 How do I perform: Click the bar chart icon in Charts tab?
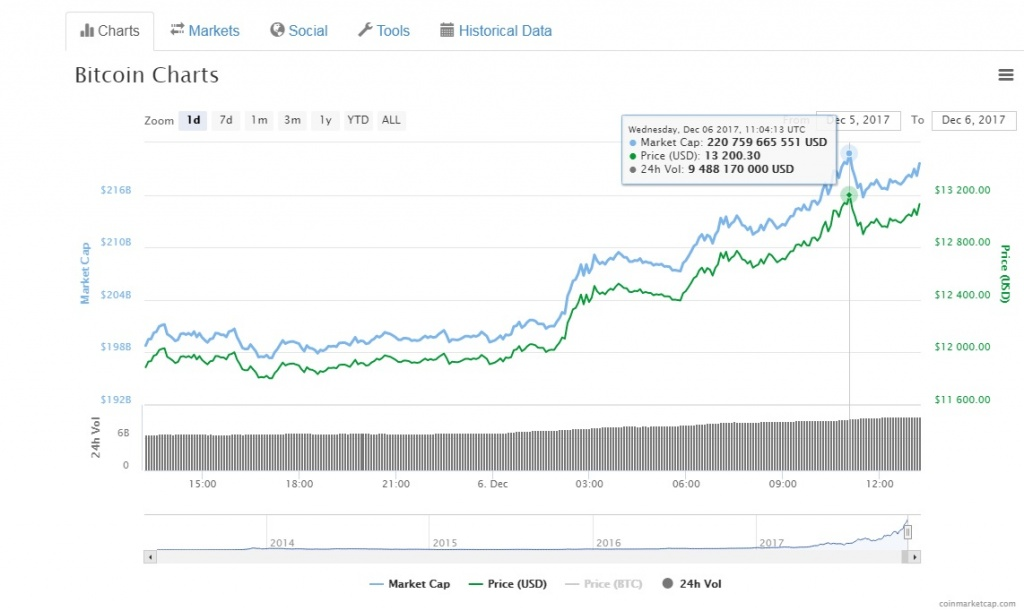pos(87,31)
